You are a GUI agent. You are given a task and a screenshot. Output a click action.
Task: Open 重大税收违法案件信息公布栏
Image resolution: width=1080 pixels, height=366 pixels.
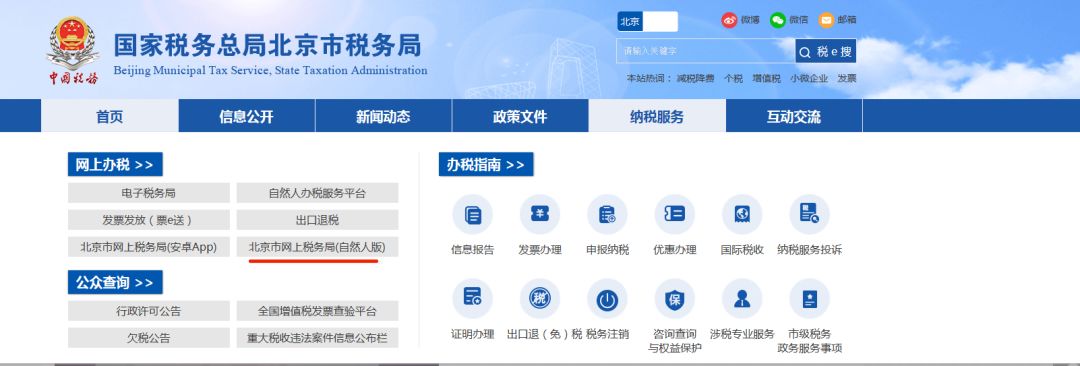(318, 338)
